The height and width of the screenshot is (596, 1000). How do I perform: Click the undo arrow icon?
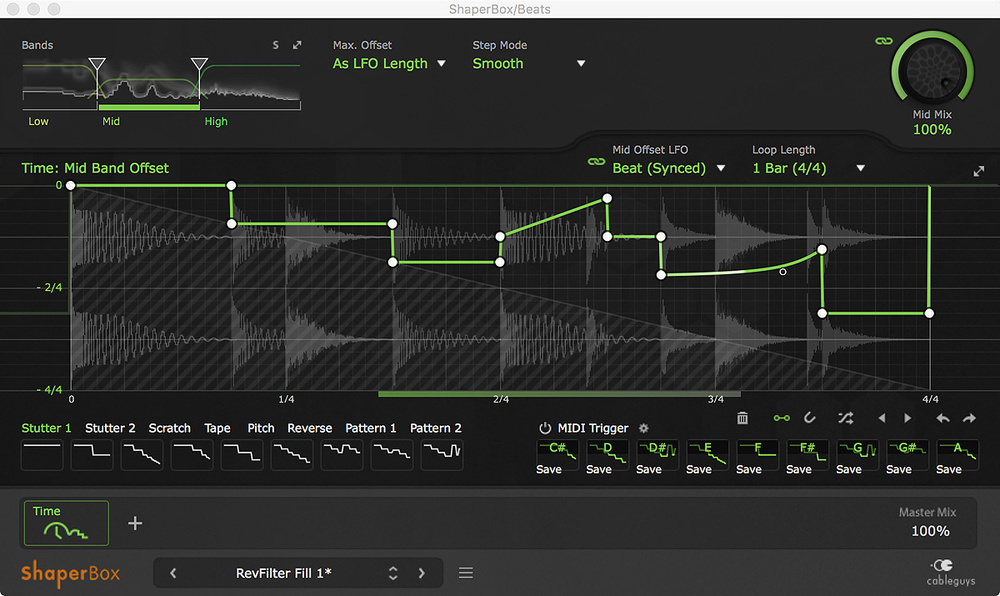(943, 418)
